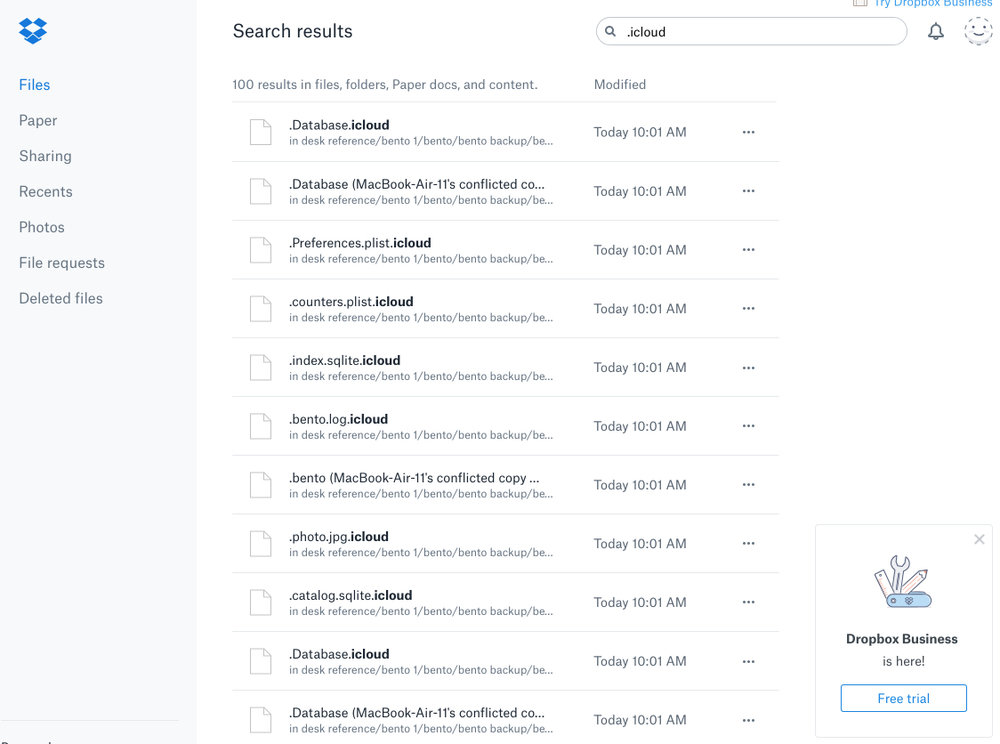Open more options for .counters.plist.icloud
Screen dimensions: 1000x744
point(748,309)
